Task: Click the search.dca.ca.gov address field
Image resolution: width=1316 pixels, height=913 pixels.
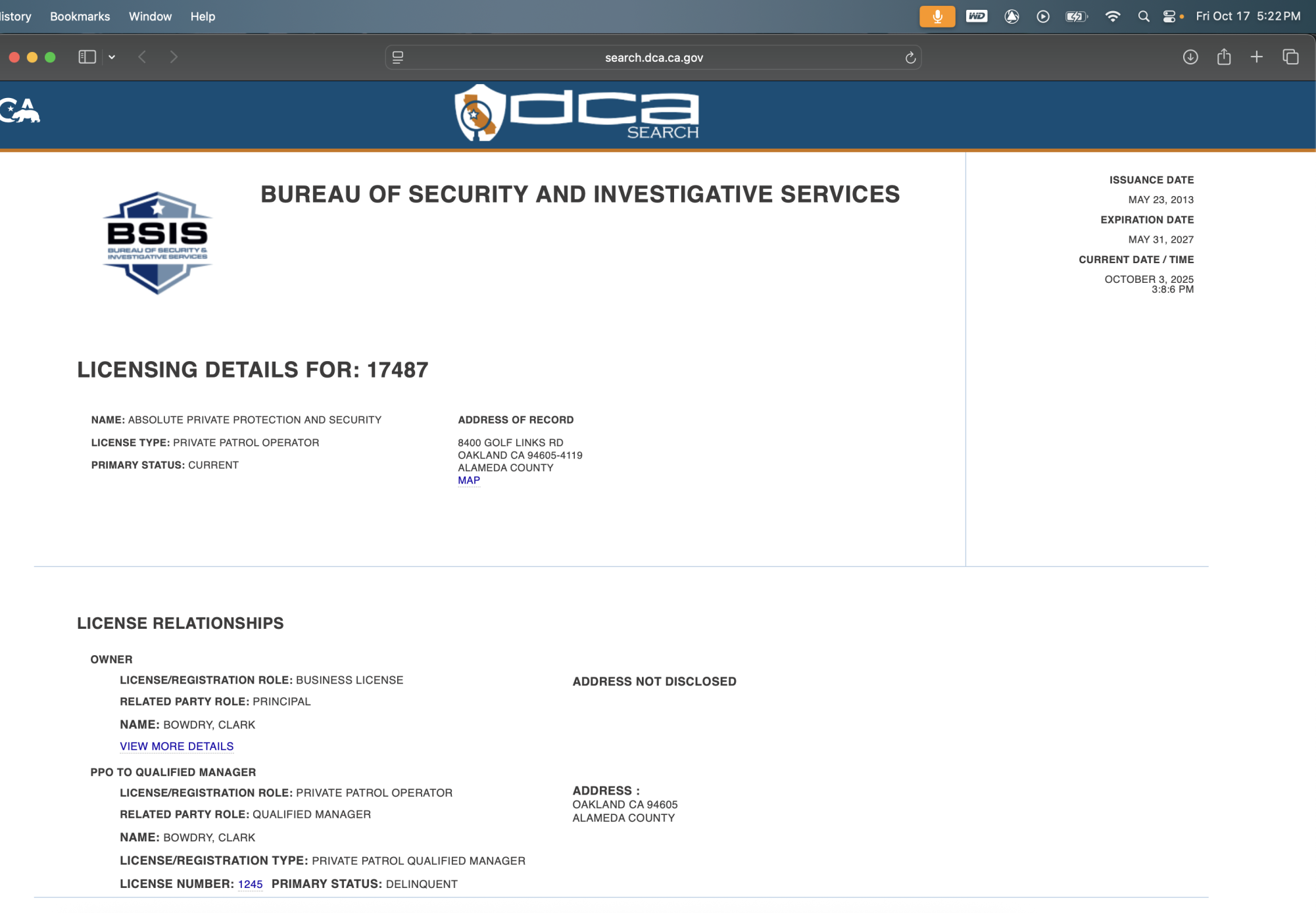Action: [x=653, y=58]
